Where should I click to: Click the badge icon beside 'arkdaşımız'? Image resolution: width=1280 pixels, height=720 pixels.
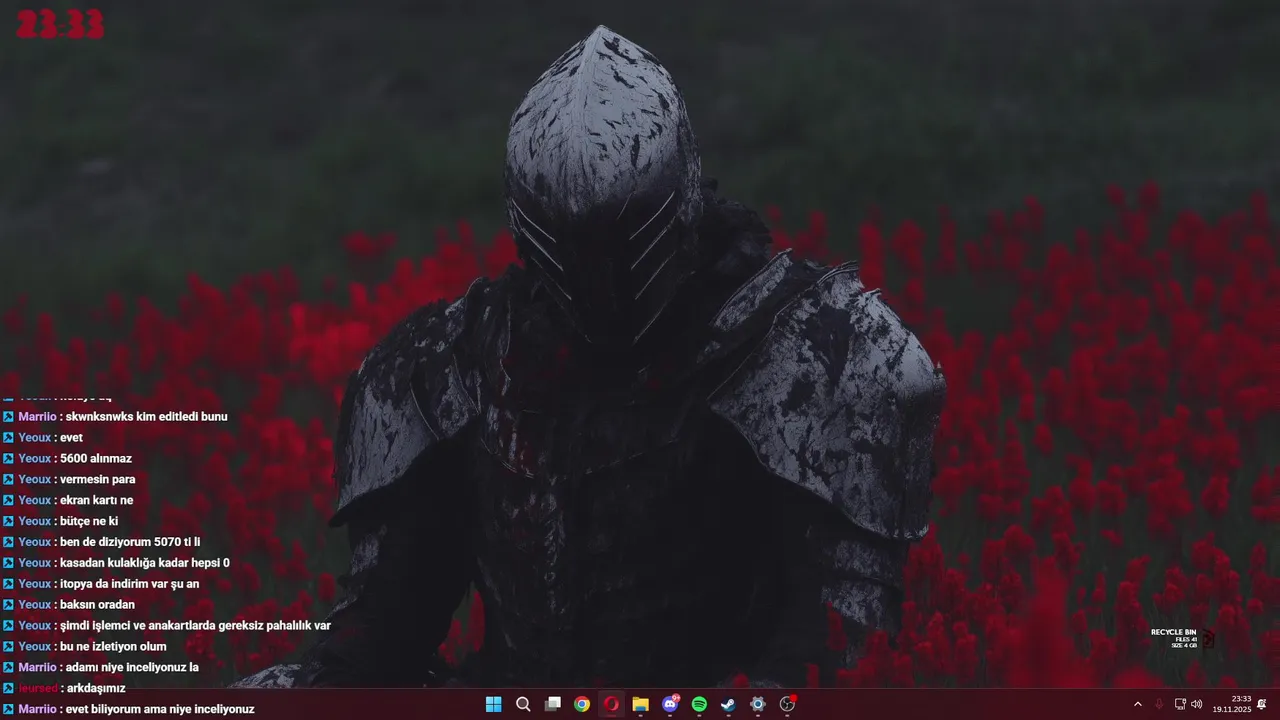point(8,688)
